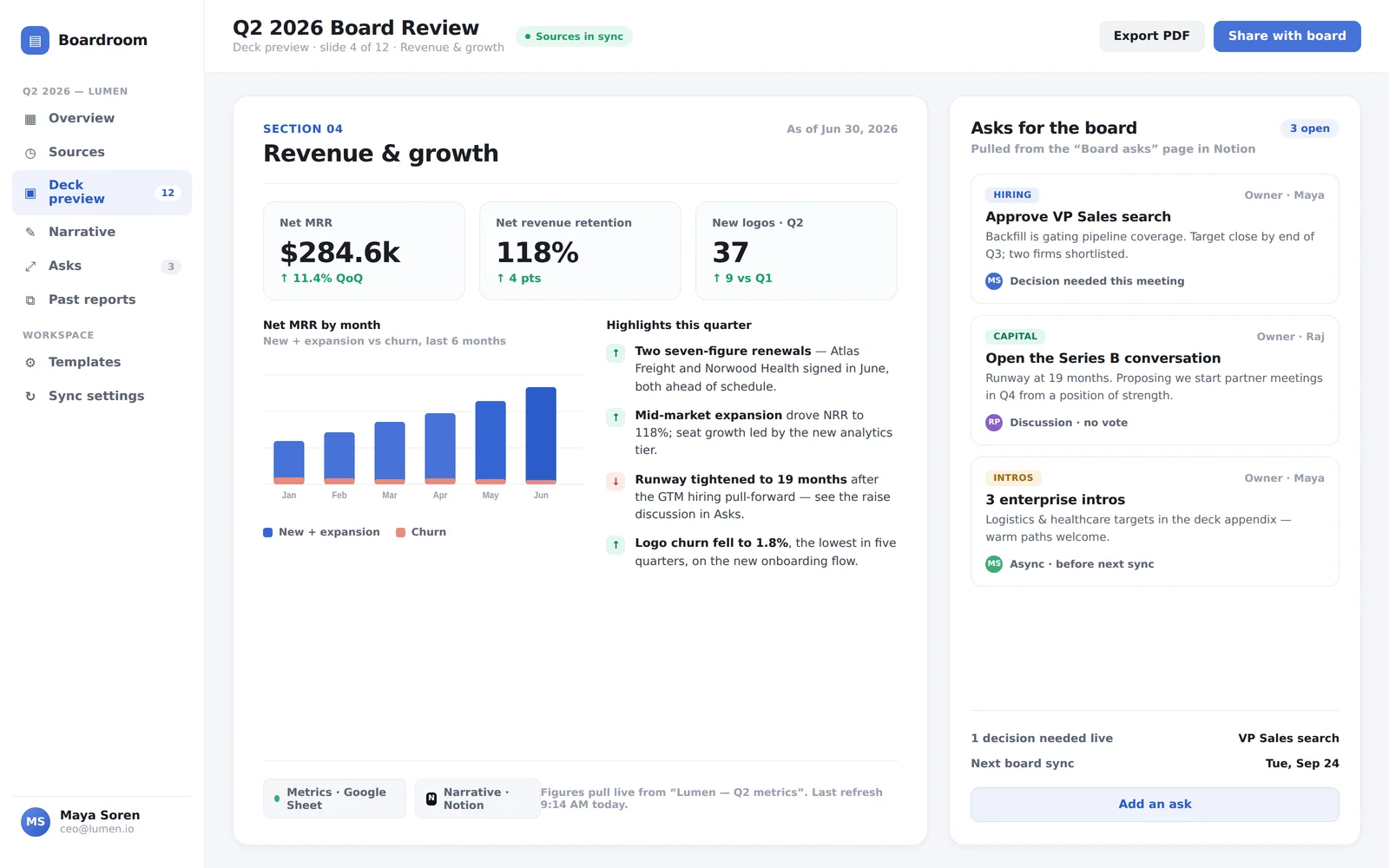Click the 11.4% QoQ change value
The height and width of the screenshot is (868, 1389).
pos(321,279)
